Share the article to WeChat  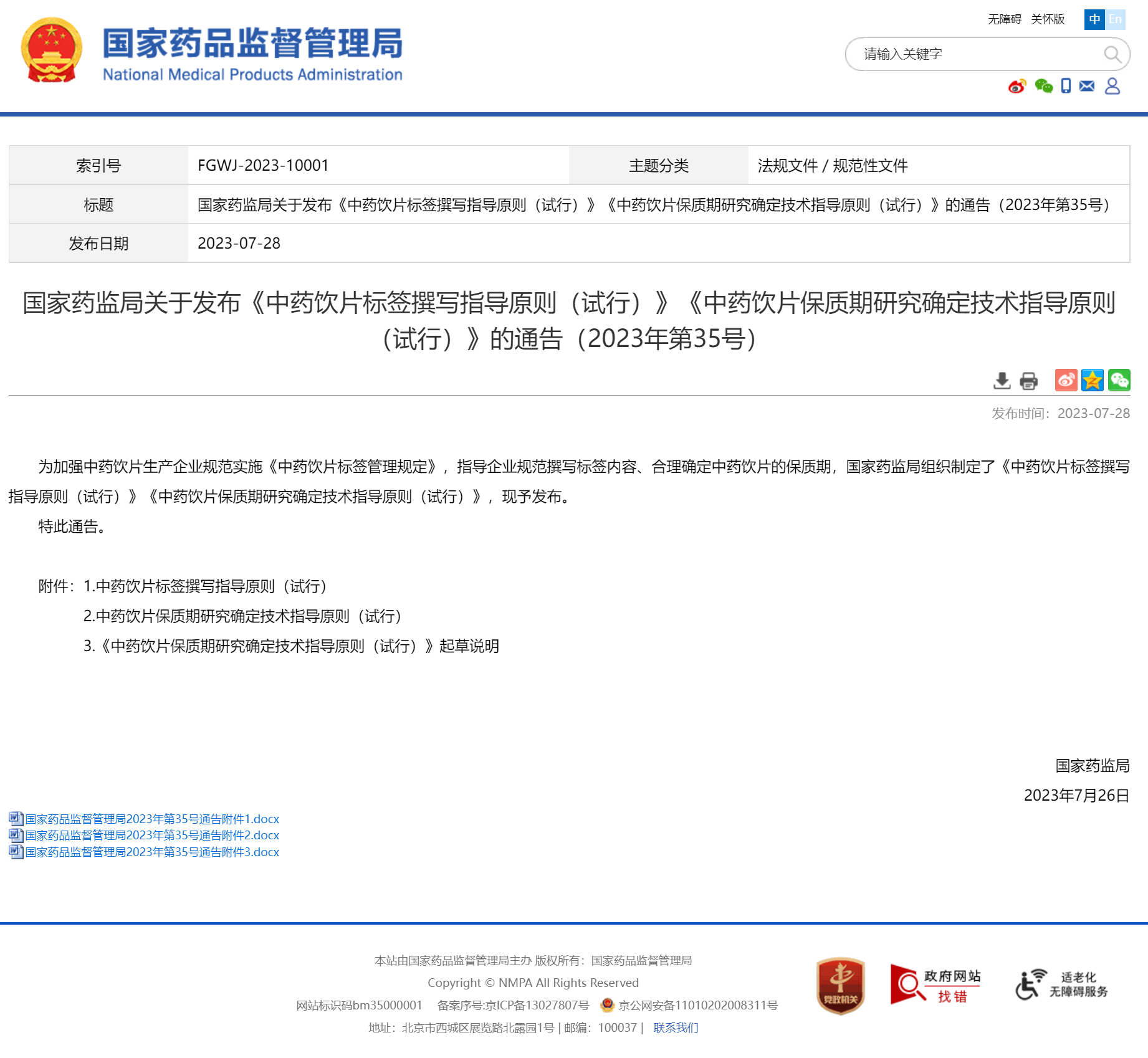(1119, 380)
